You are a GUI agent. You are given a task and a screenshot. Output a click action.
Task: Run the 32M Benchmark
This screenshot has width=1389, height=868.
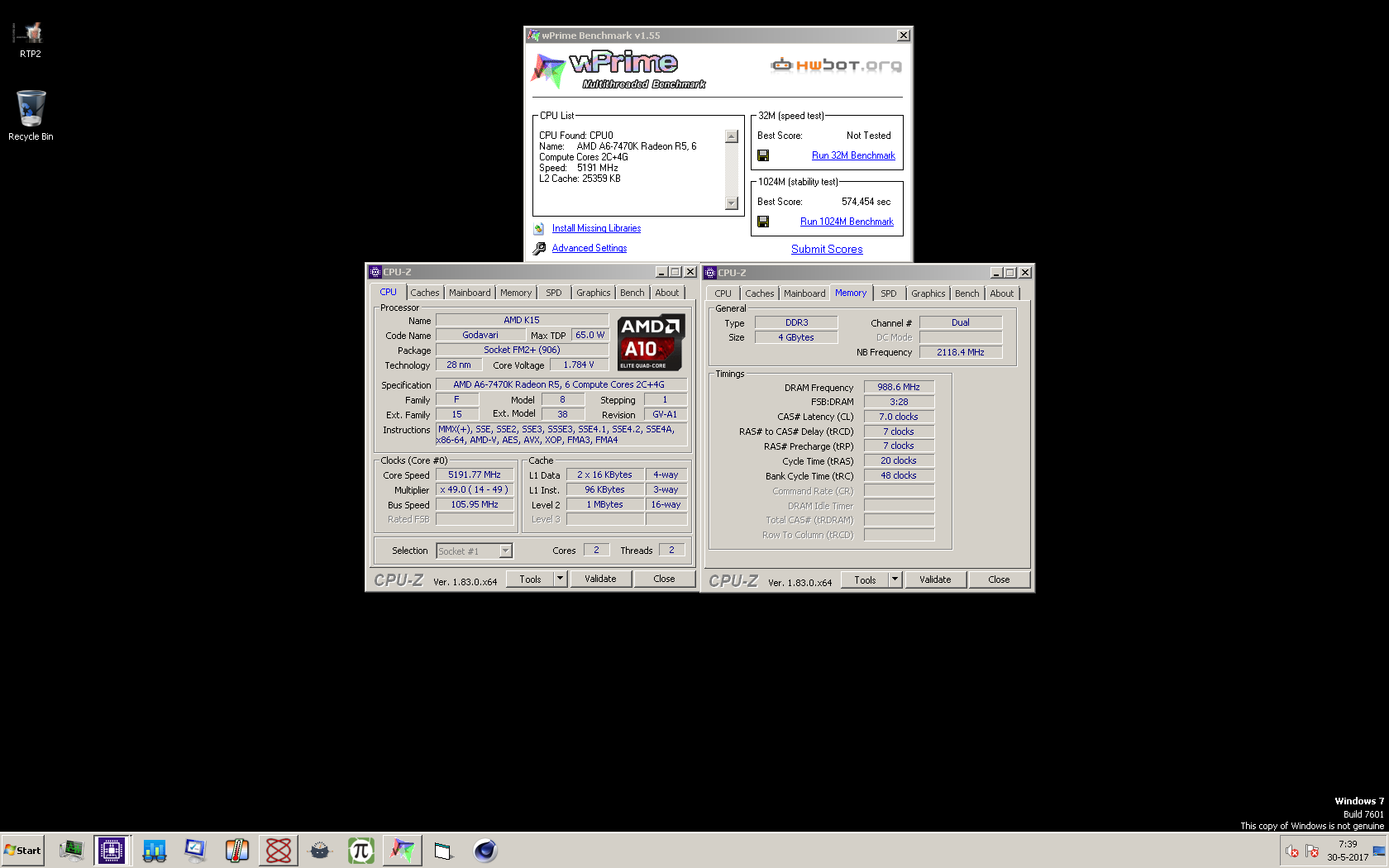click(853, 155)
